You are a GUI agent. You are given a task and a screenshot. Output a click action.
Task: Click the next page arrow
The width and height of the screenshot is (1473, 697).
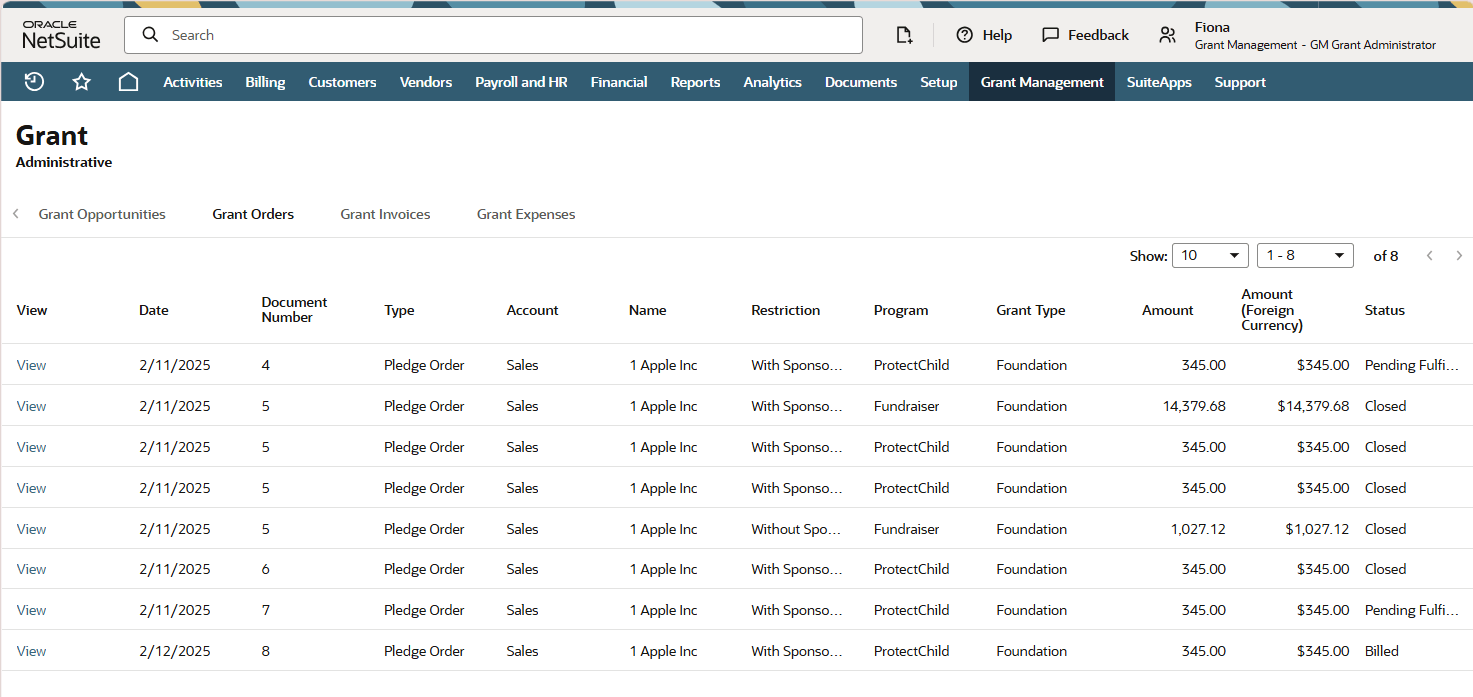1458,255
